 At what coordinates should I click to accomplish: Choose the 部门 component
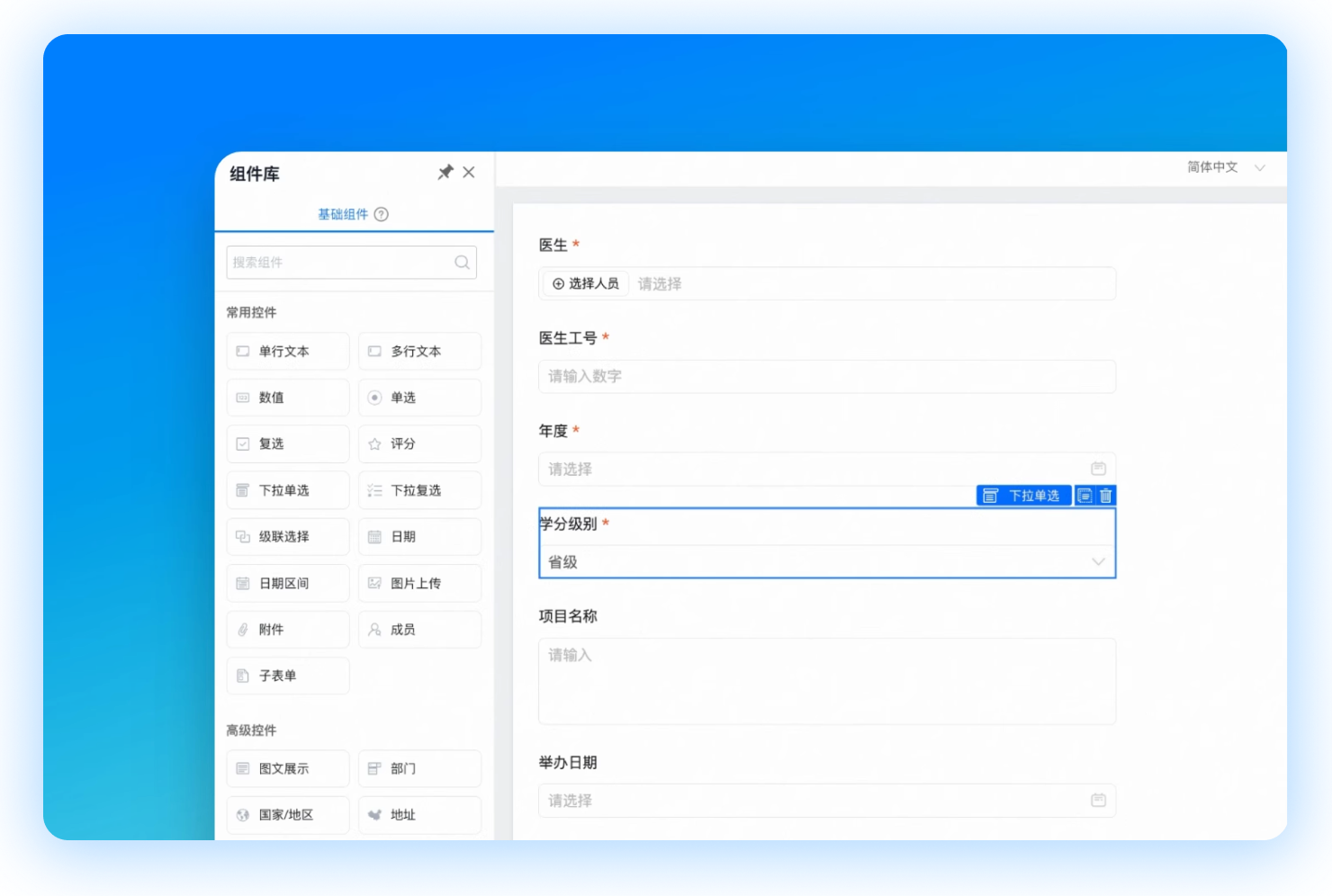click(419, 769)
